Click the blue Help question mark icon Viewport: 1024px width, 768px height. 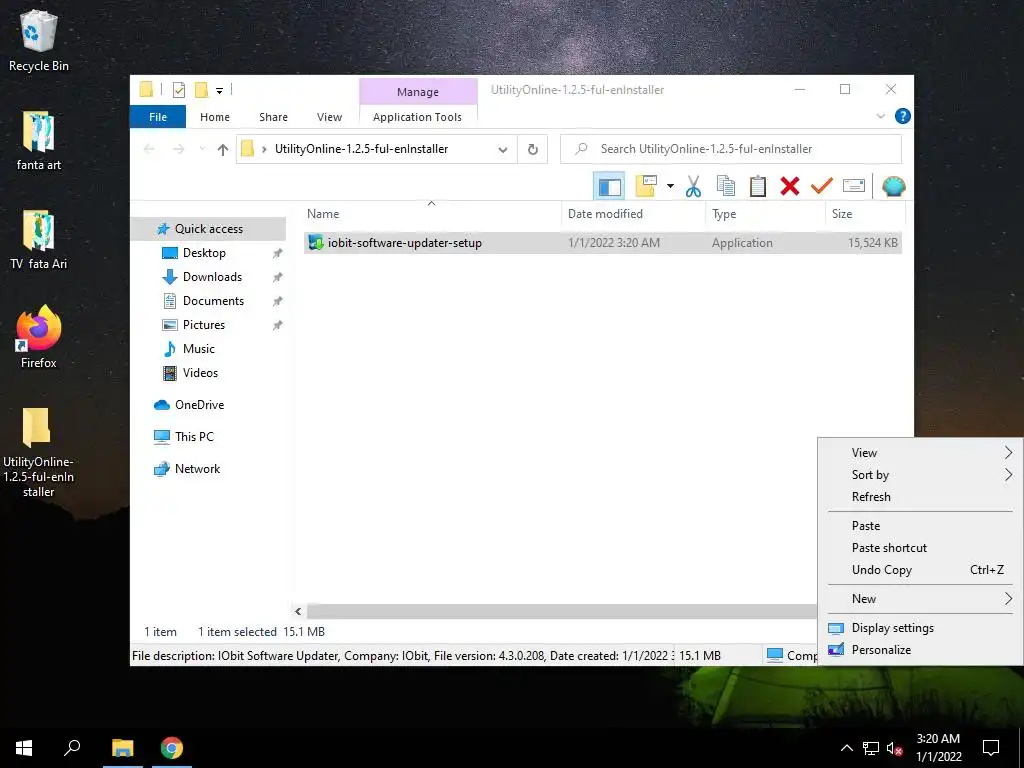pos(903,116)
